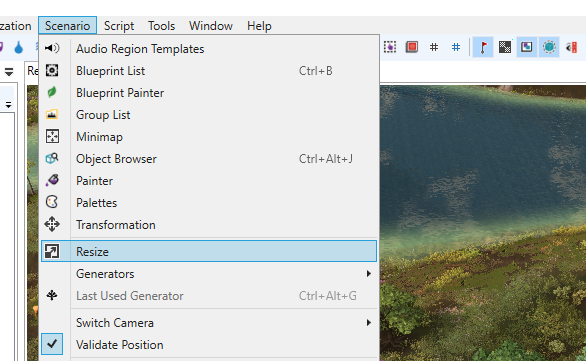Click the red square toolbar icon
This screenshot has height=361, width=586.
point(412,47)
